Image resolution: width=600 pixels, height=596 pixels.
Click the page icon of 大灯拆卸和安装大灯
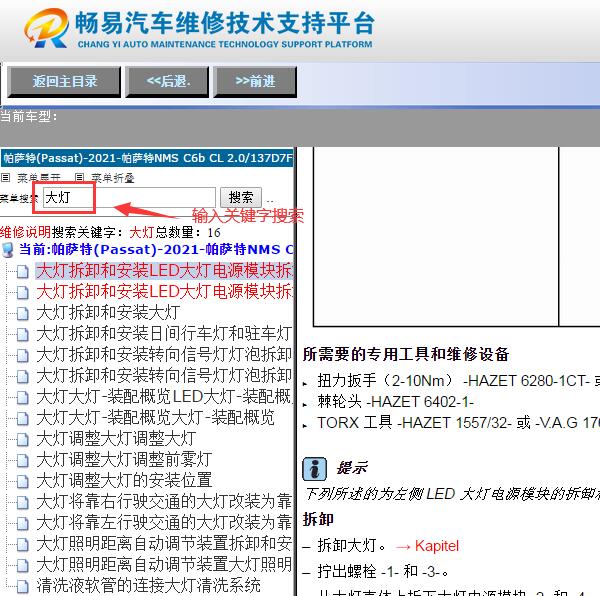[x=23, y=314]
